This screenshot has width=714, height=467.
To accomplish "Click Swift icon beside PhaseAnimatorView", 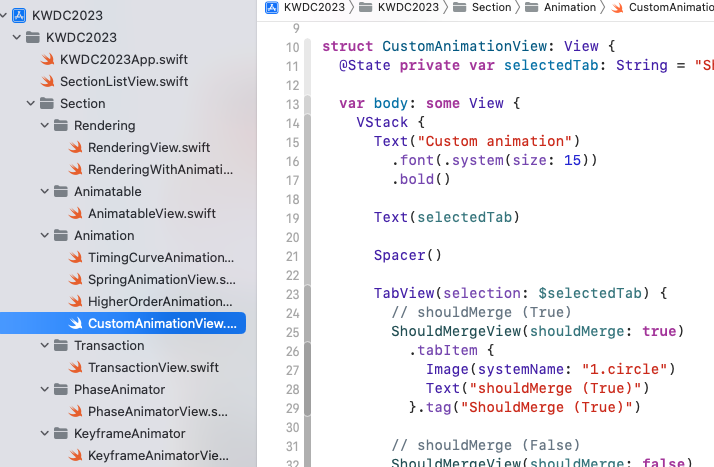I will point(75,411).
